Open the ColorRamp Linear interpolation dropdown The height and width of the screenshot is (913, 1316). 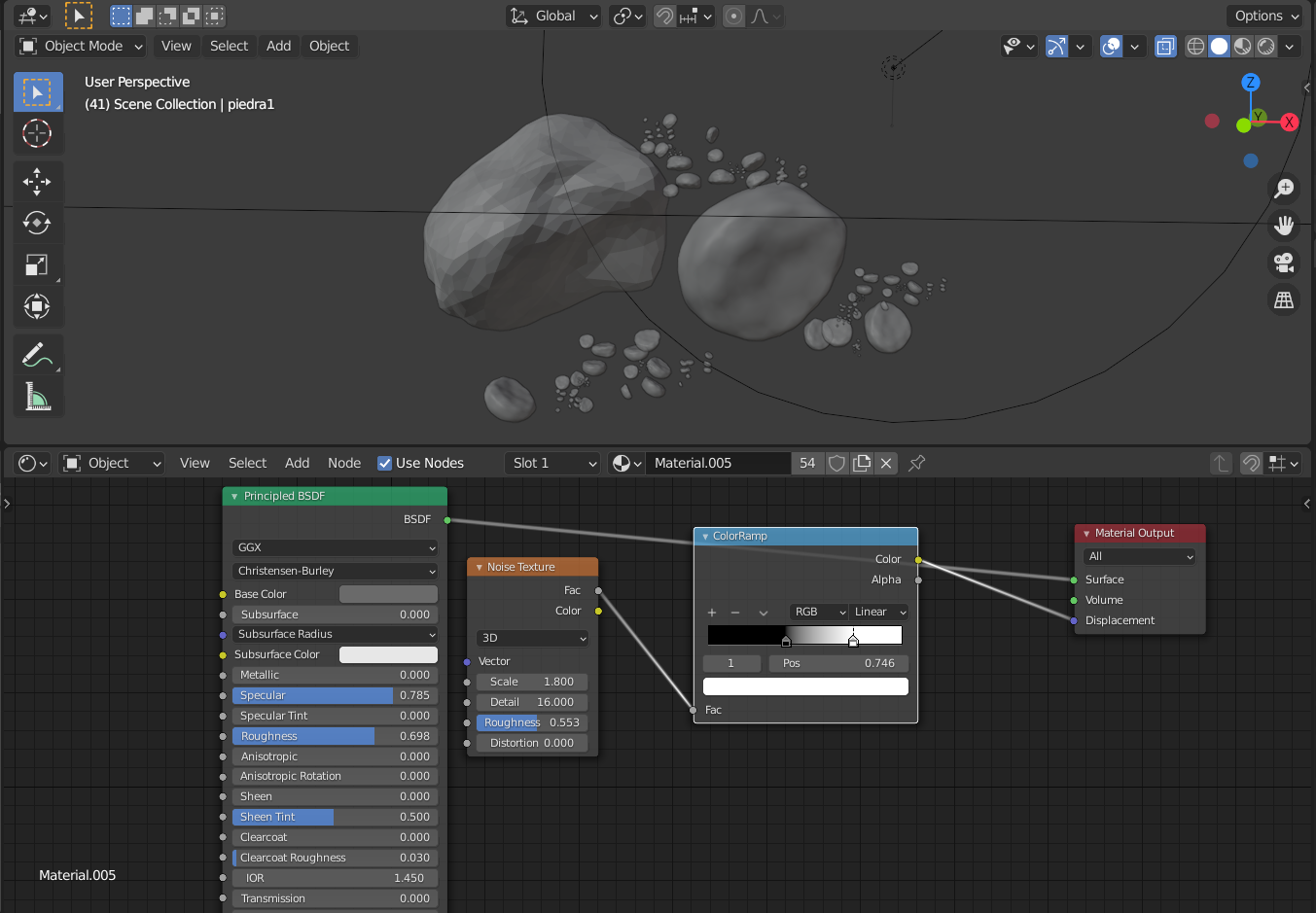(x=879, y=612)
